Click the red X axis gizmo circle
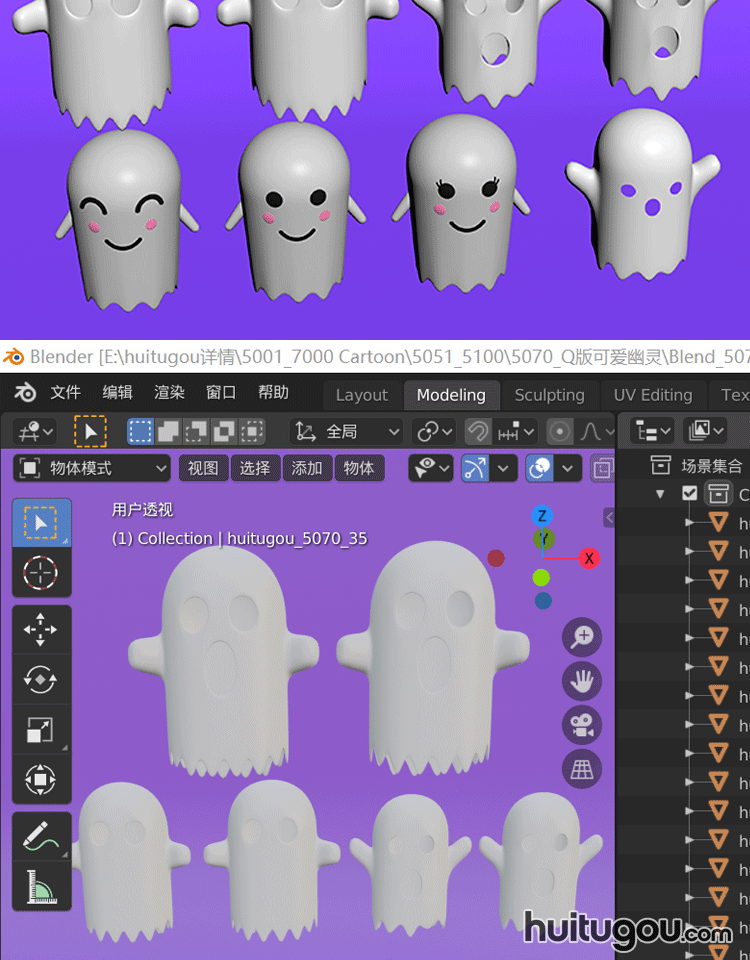This screenshot has width=750, height=960. tap(589, 558)
